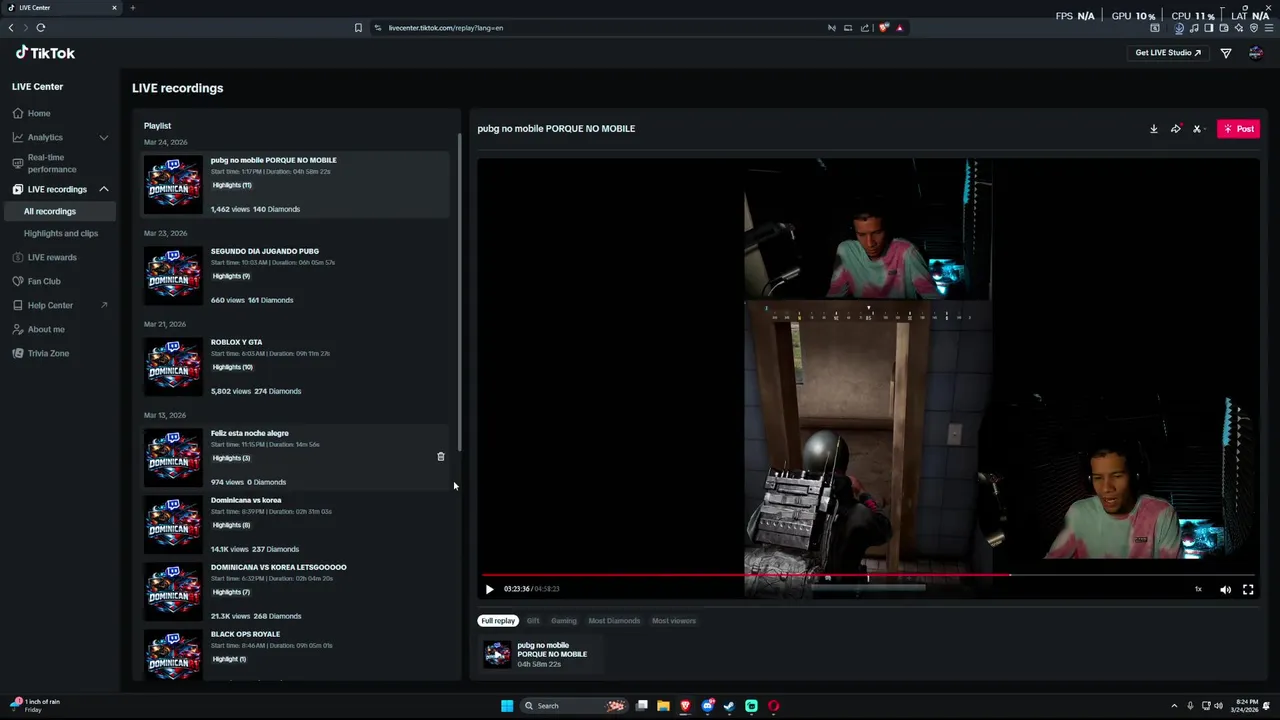Switch to the Gaming highlights tab
Screen dimensions: 1280x720
(x=564, y=621)
